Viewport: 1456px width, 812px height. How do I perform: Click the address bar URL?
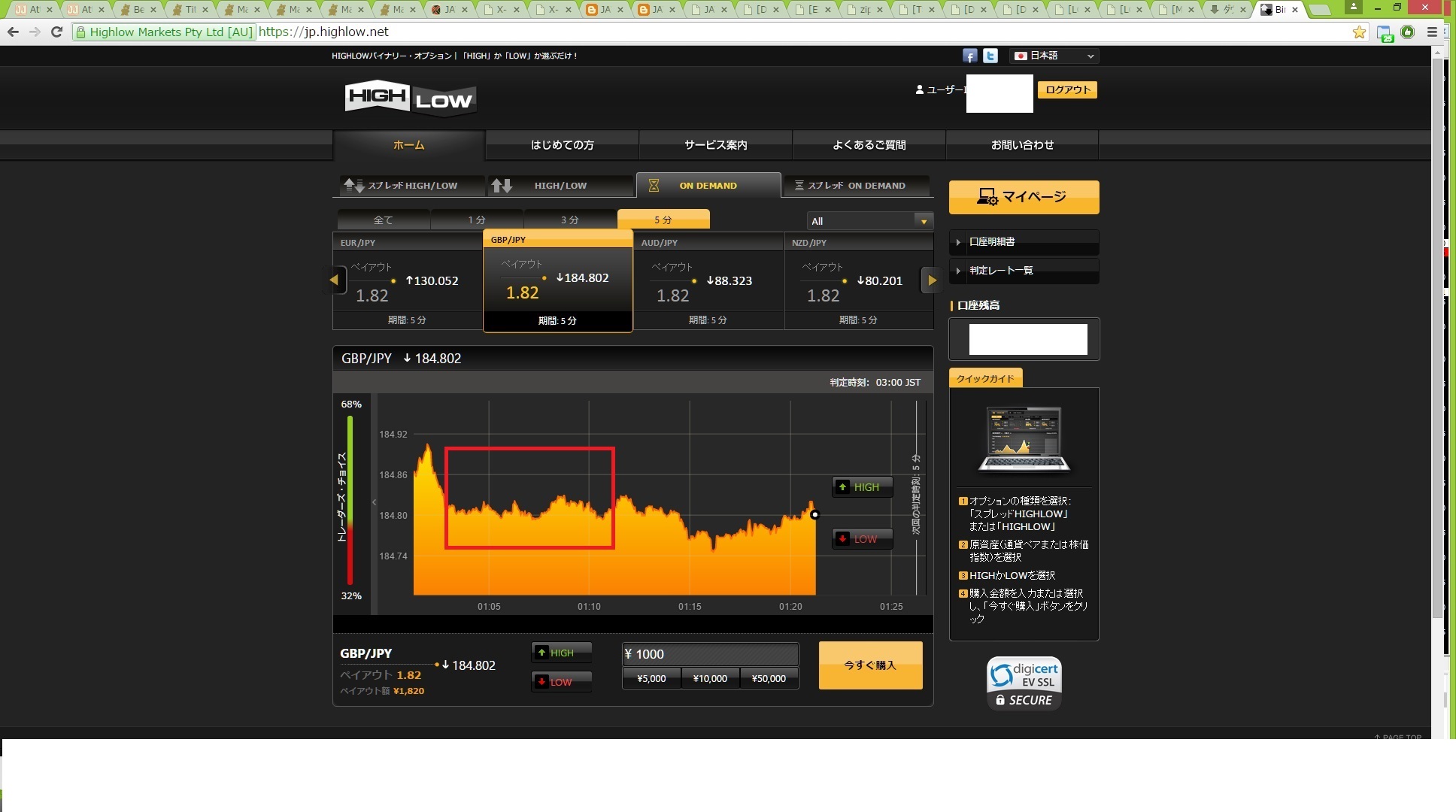point(323,32)
